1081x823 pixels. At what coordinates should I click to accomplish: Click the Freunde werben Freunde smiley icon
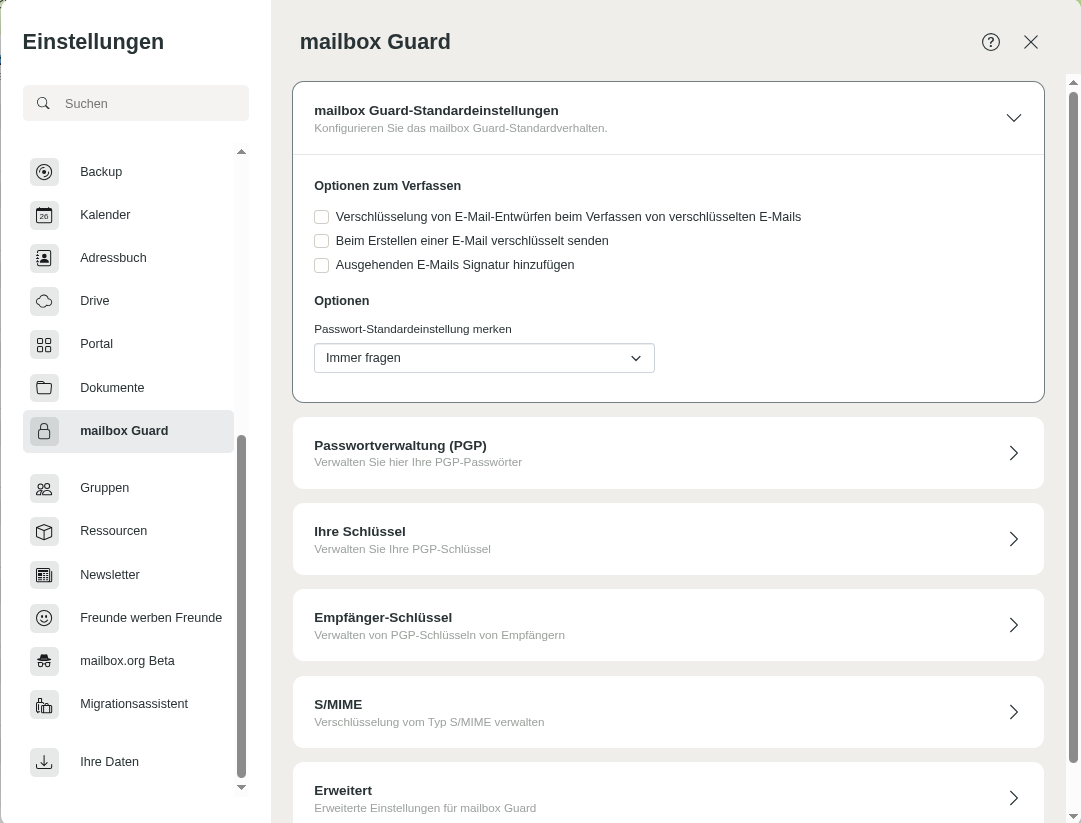pos(44,618)
